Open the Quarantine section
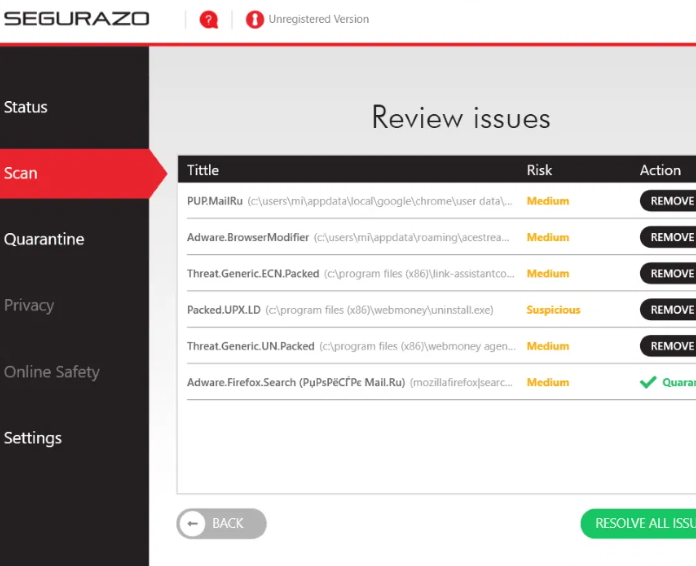The image size is (696, 566). tap(44, 239)
